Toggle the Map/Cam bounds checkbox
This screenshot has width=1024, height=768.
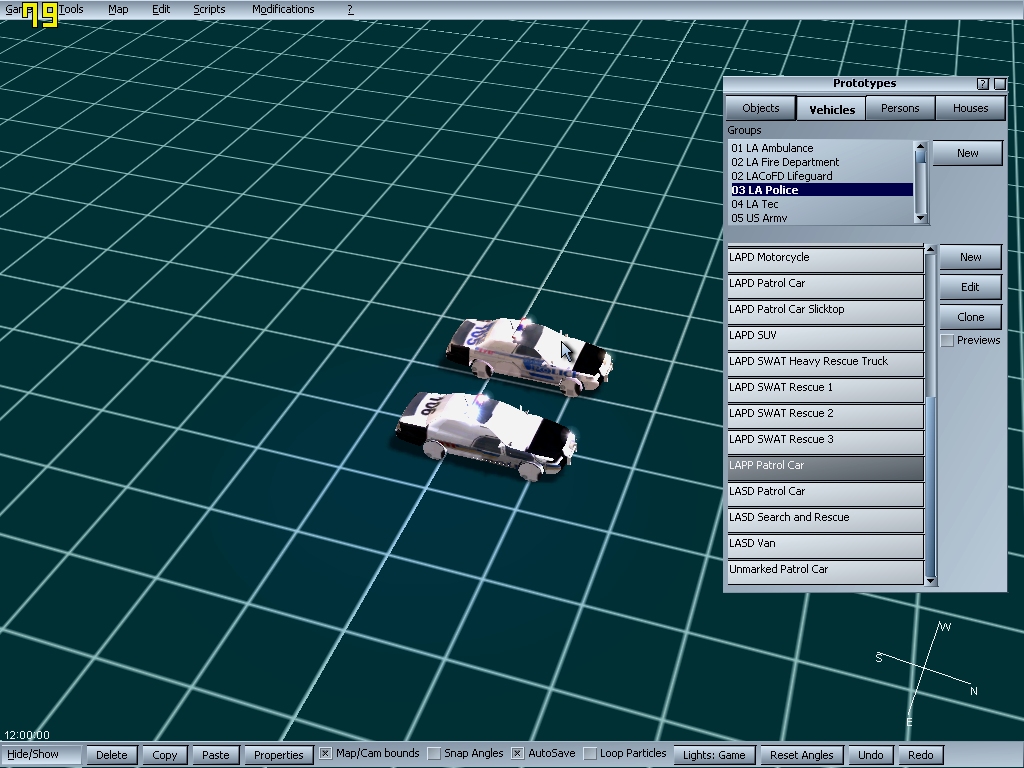(325, 754)
